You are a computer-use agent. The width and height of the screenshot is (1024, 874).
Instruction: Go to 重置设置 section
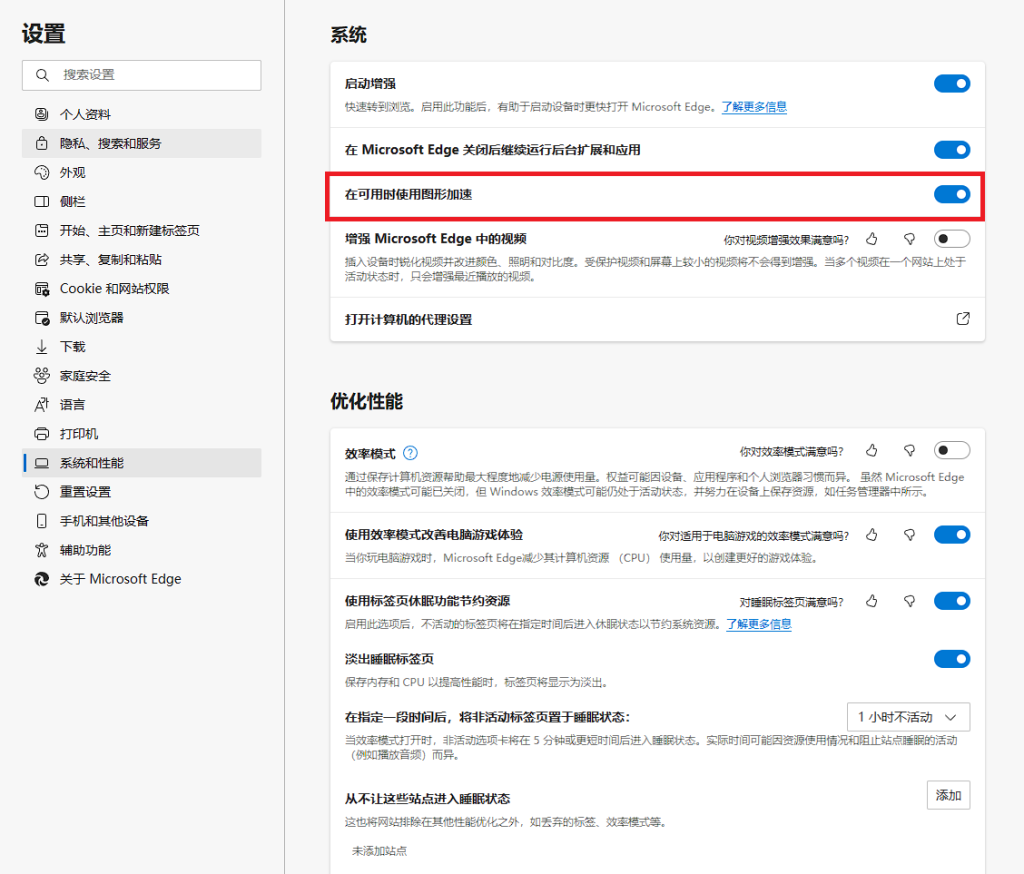pos(85,492)
